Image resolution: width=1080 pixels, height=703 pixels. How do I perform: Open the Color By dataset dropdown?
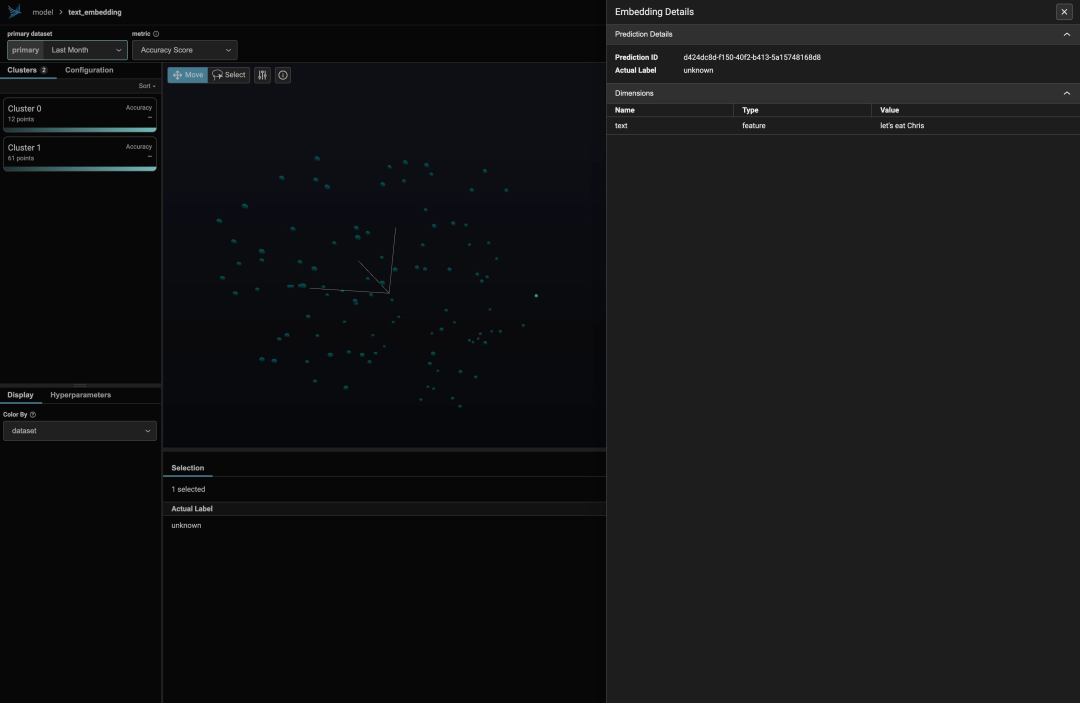[80, 431]
